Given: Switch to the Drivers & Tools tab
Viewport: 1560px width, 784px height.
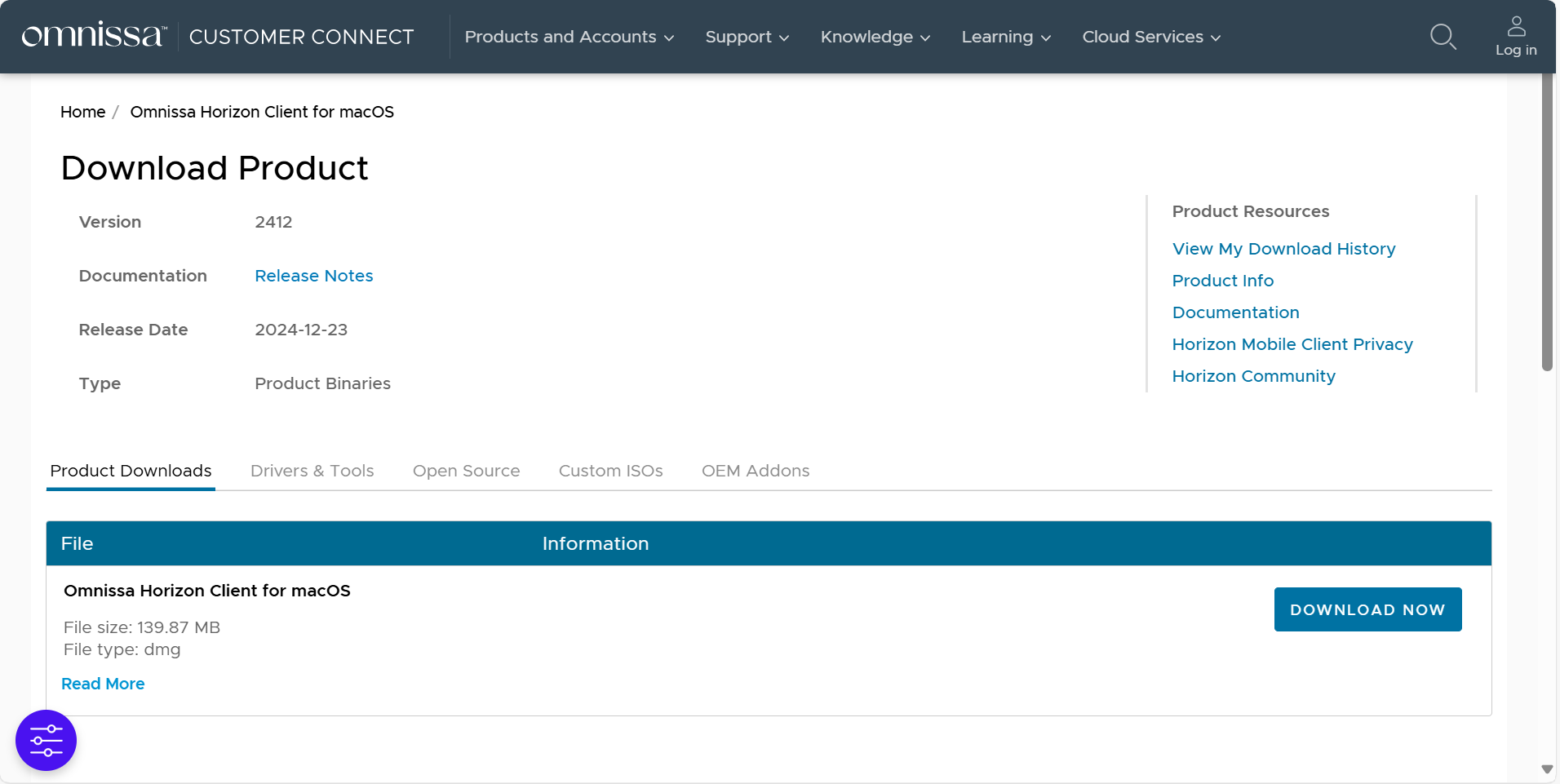Looking at the screenshot, I should click(312, 471).
